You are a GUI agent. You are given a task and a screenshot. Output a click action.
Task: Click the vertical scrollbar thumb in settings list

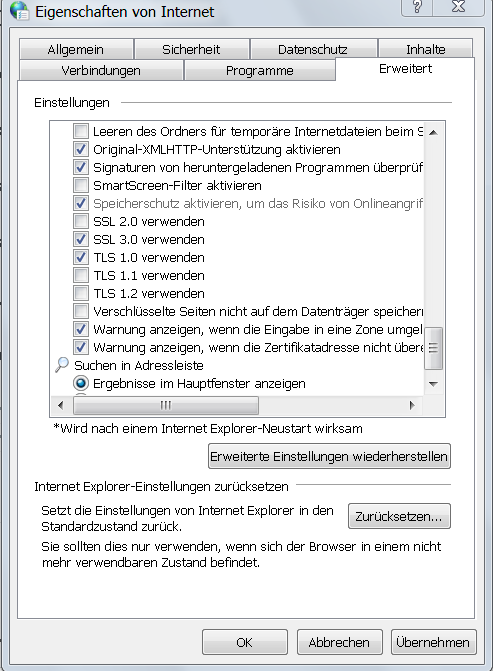point(434,348)
